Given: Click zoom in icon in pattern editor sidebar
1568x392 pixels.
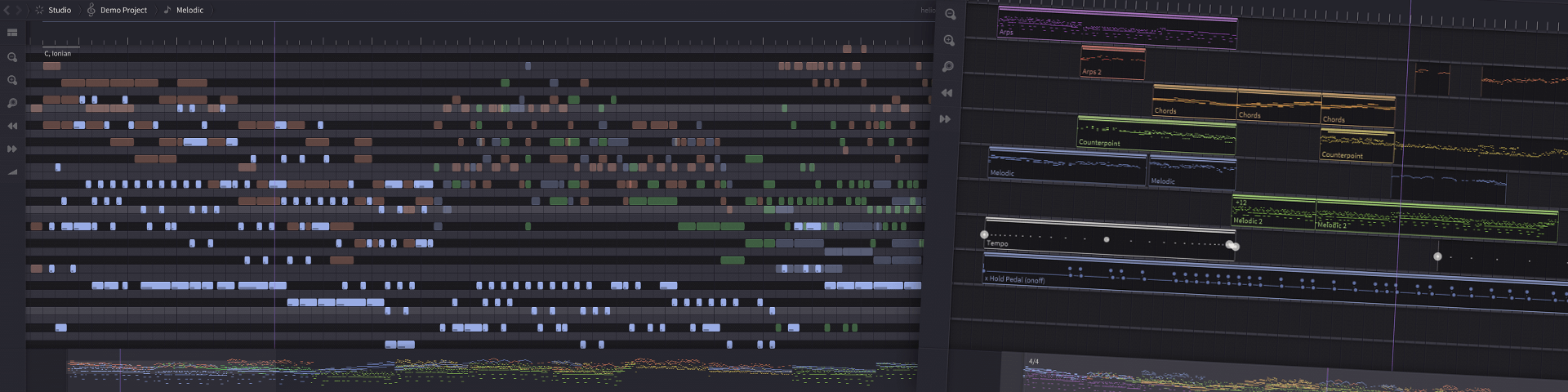Looking at the screenshot, I should [949, 40].
